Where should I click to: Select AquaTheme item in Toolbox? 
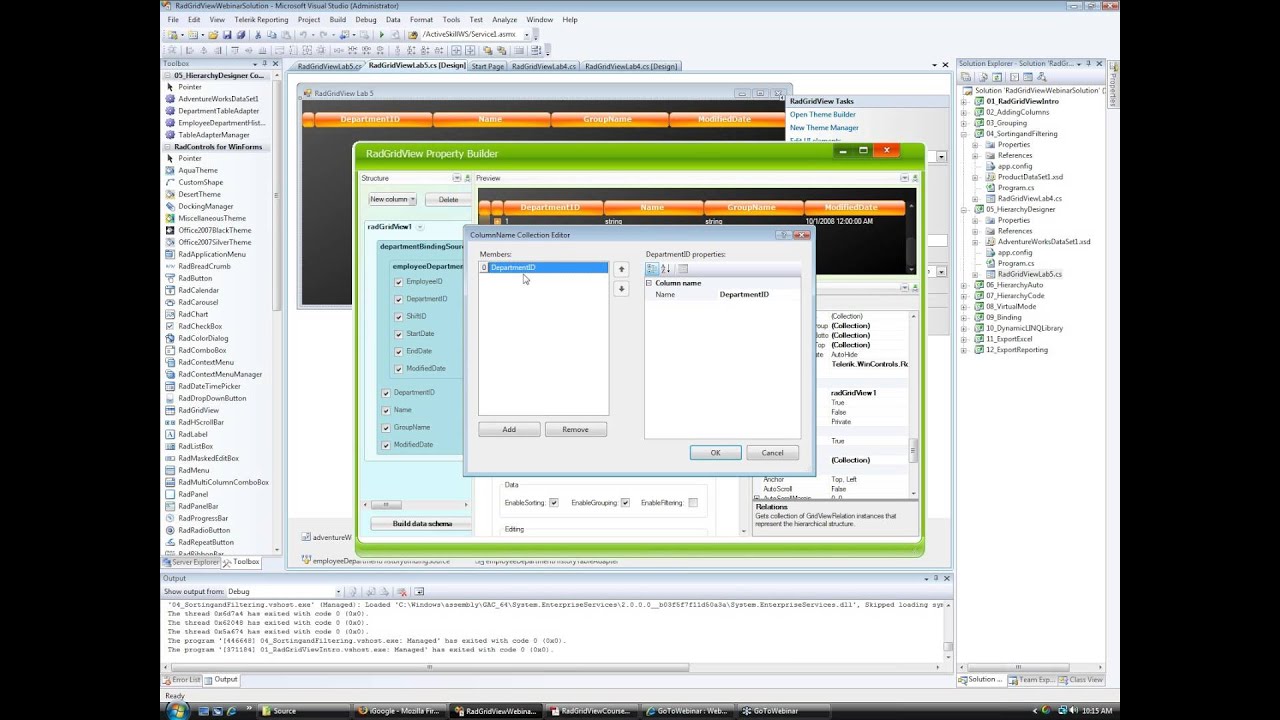(x=198, y=170)
